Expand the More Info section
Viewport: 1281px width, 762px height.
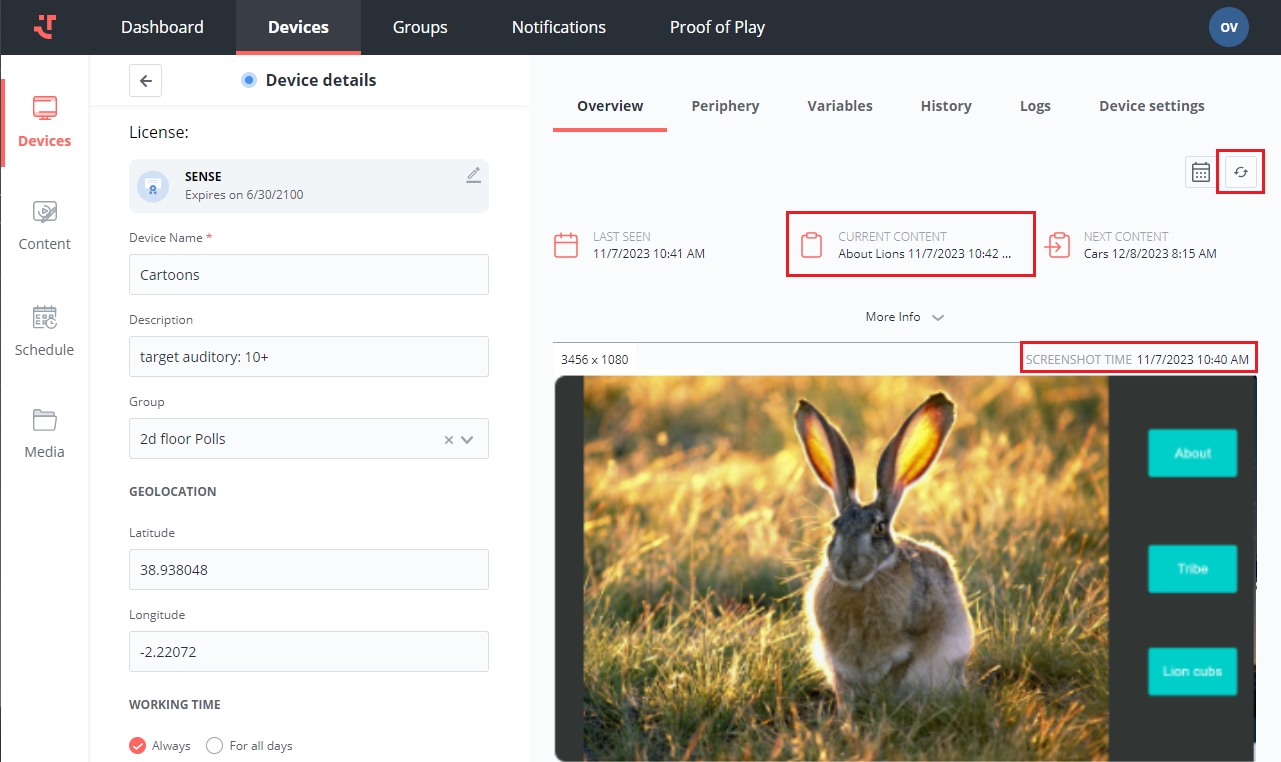904,317
